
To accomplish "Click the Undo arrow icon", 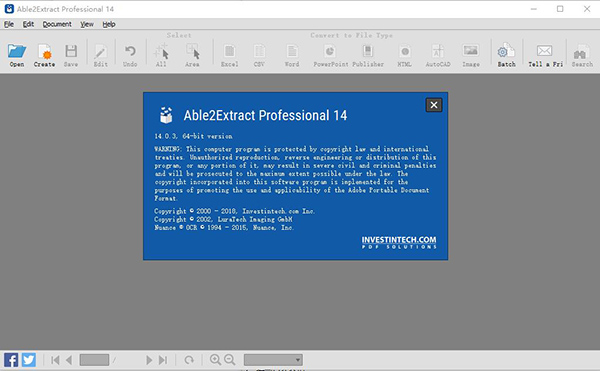I will tap(130, 51).
